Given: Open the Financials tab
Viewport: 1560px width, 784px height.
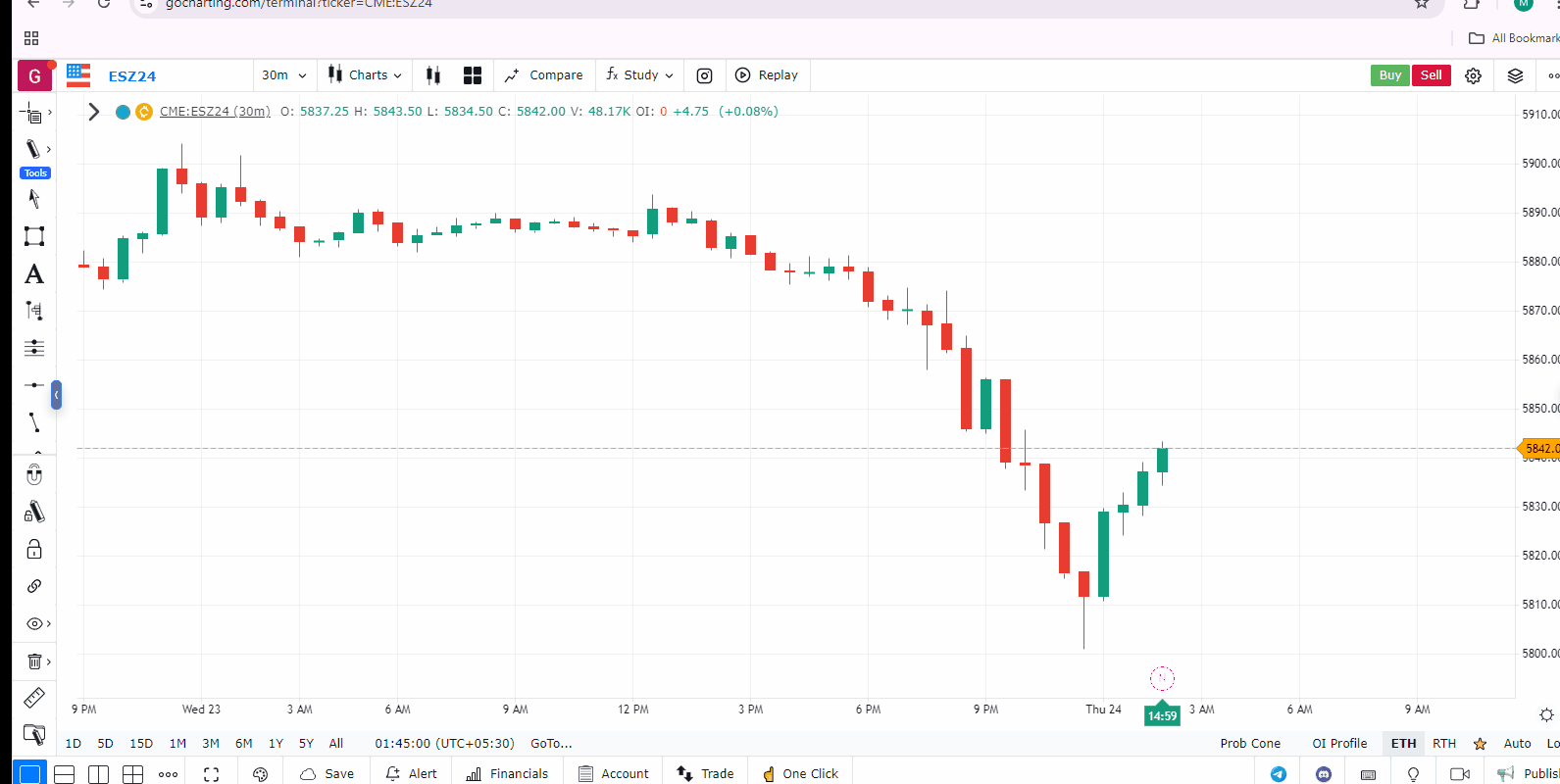Looking at the screenshot, I should [507, 773].
